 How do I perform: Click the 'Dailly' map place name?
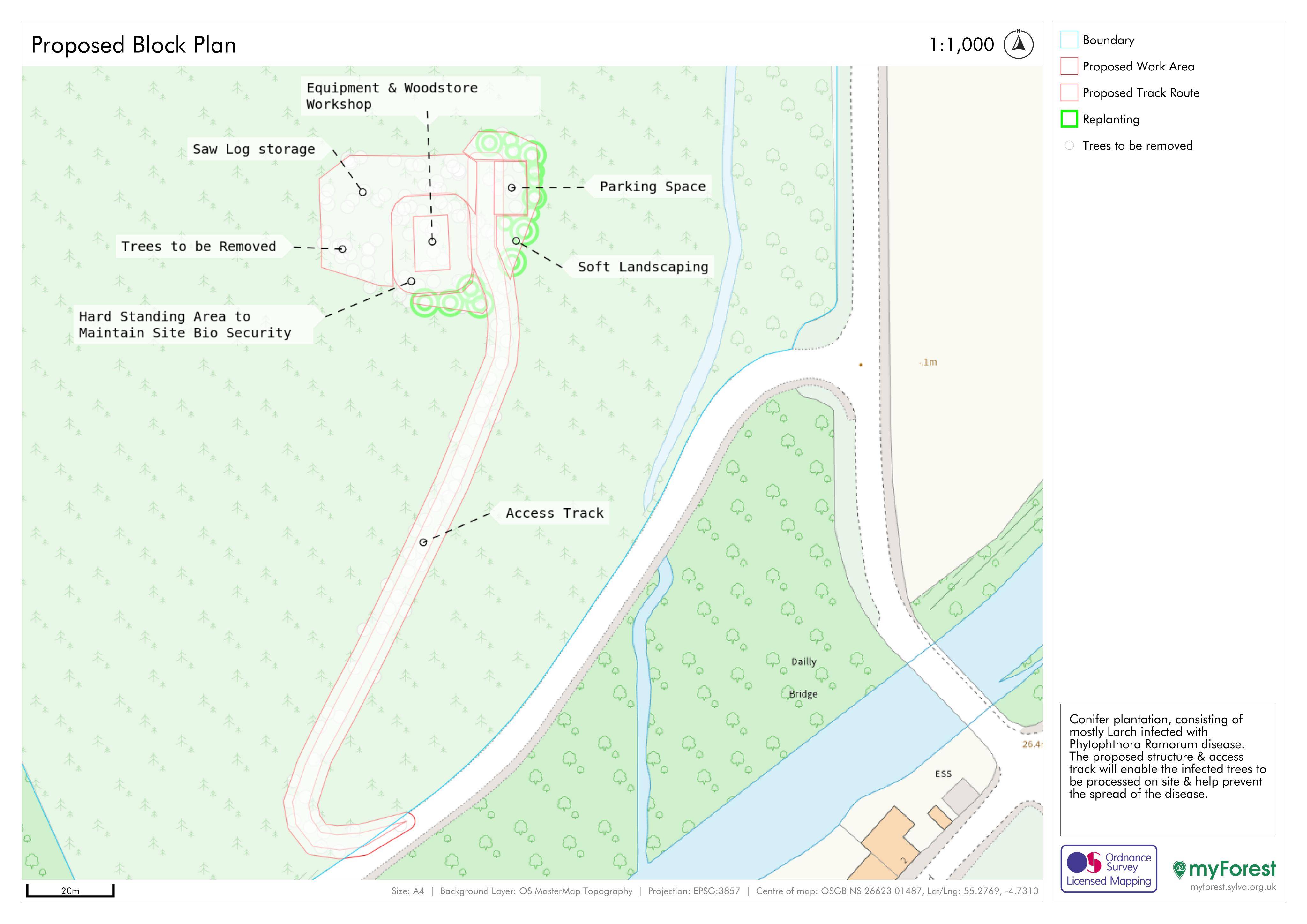point(804,661)
